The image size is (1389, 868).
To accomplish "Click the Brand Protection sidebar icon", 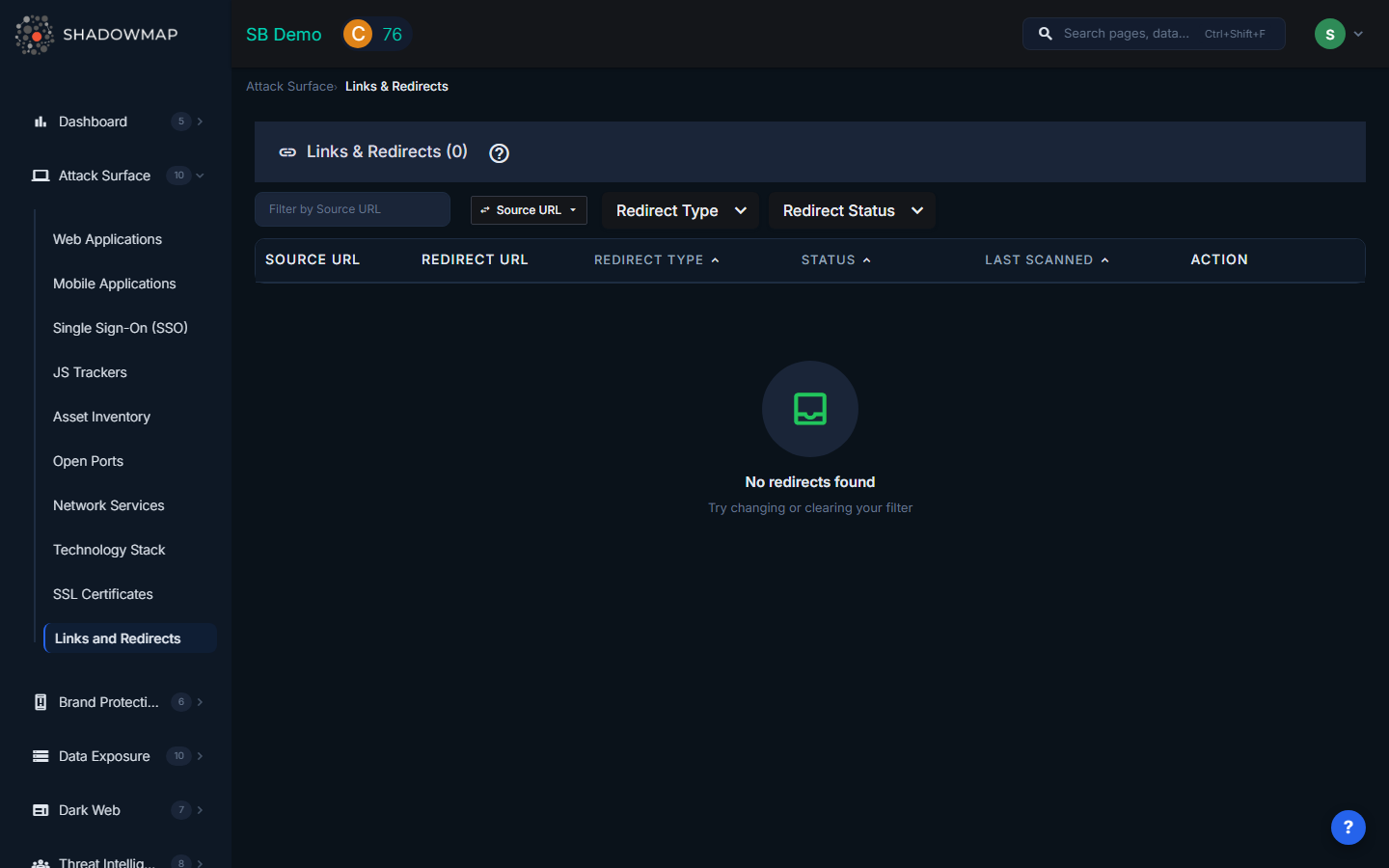I will (41, 702).
